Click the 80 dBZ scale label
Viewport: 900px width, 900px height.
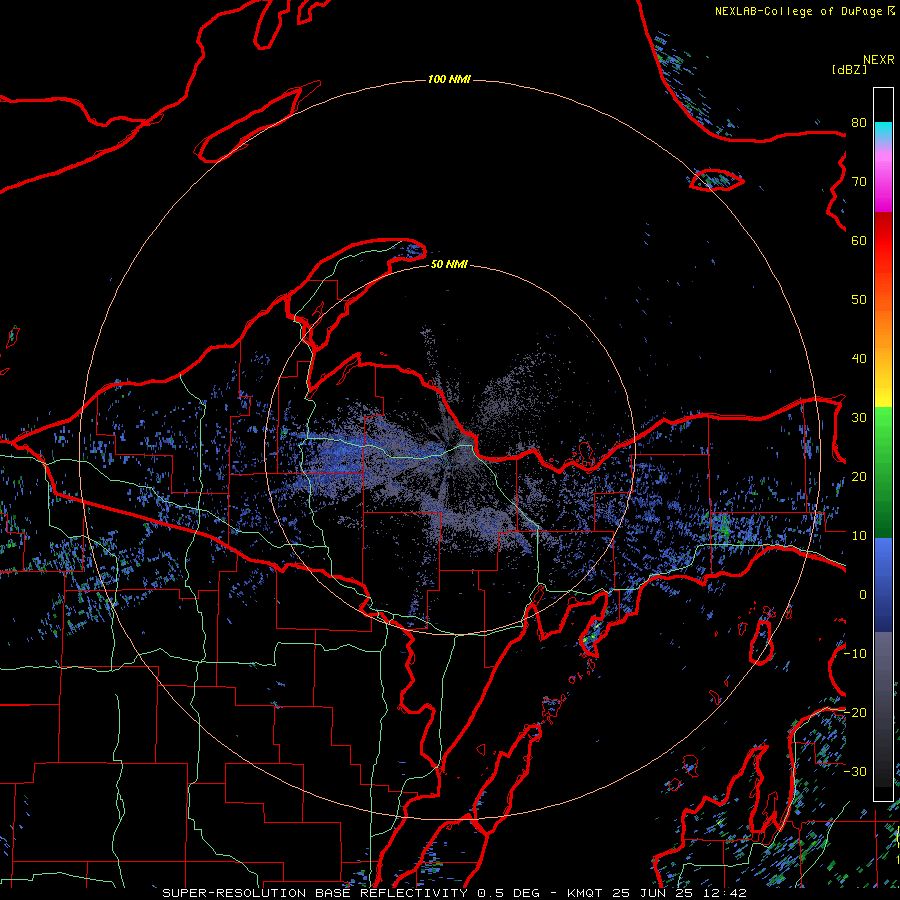pos(859,123)
